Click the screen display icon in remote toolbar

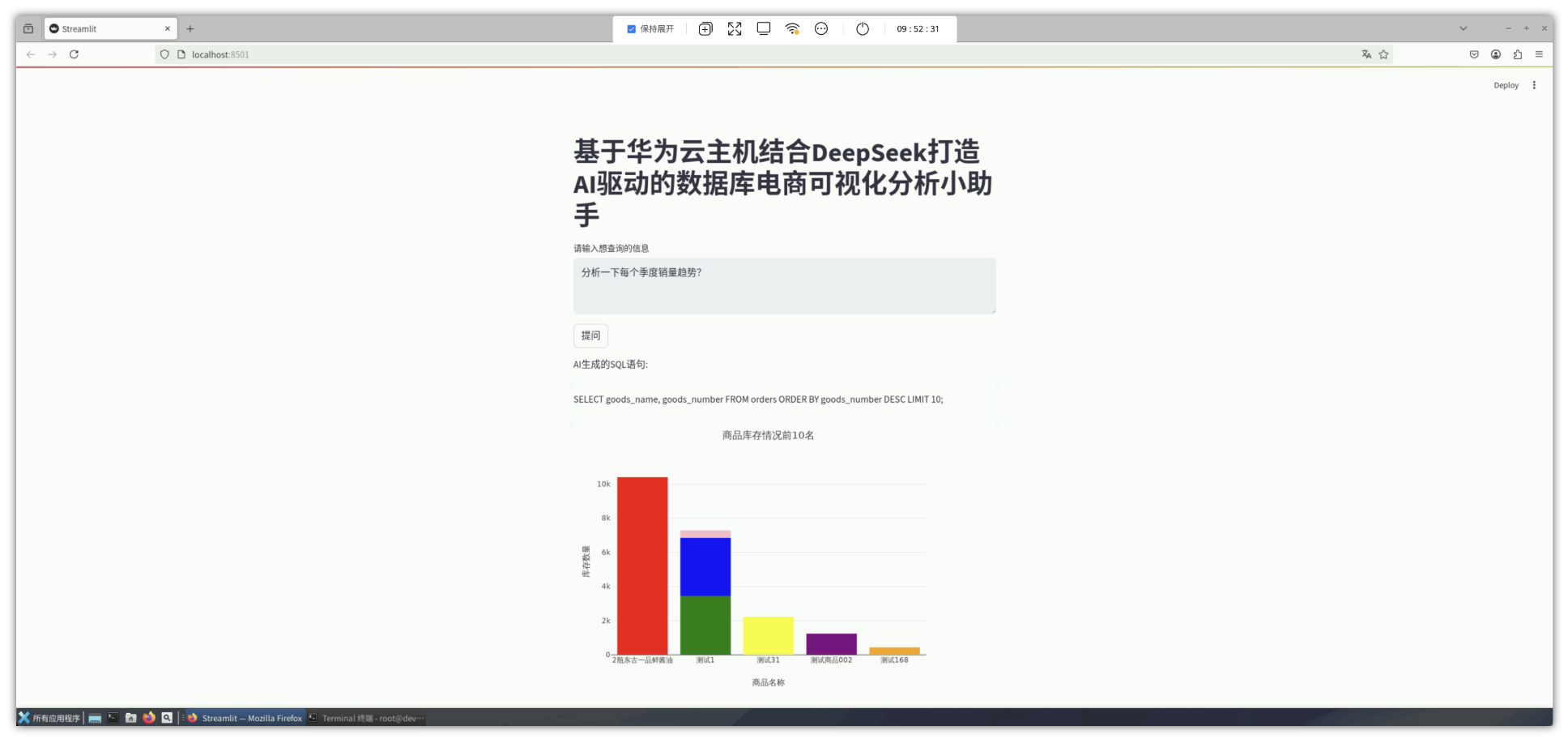click(x=764, y=28)
